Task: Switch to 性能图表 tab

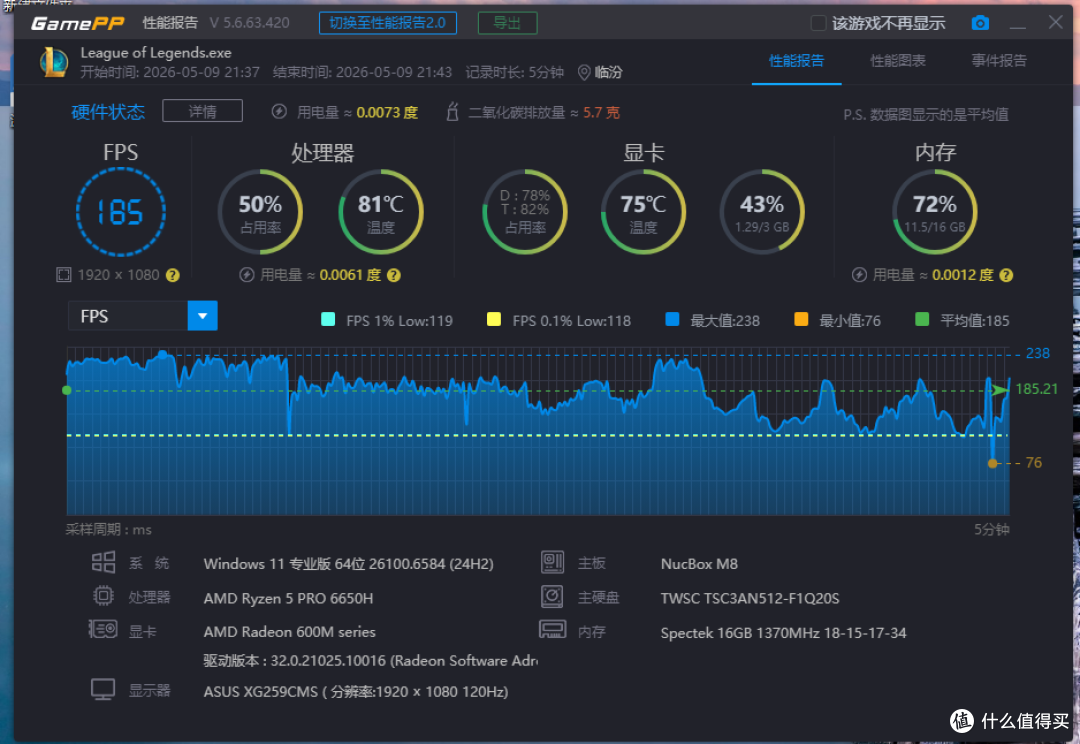Action: tap(897, 61)
